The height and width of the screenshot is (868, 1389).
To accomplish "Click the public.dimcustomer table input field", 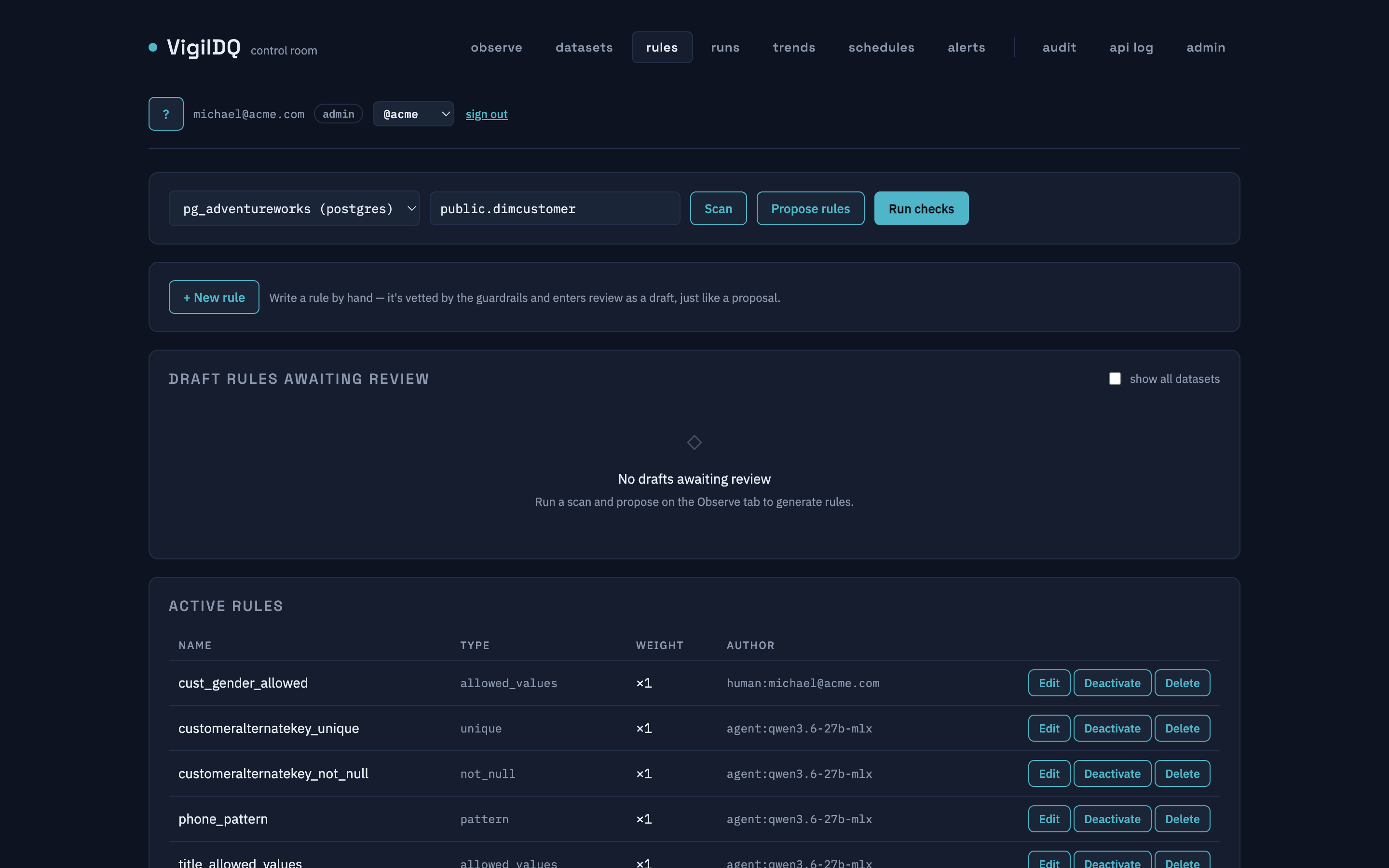I will click(x=555, y=208).
